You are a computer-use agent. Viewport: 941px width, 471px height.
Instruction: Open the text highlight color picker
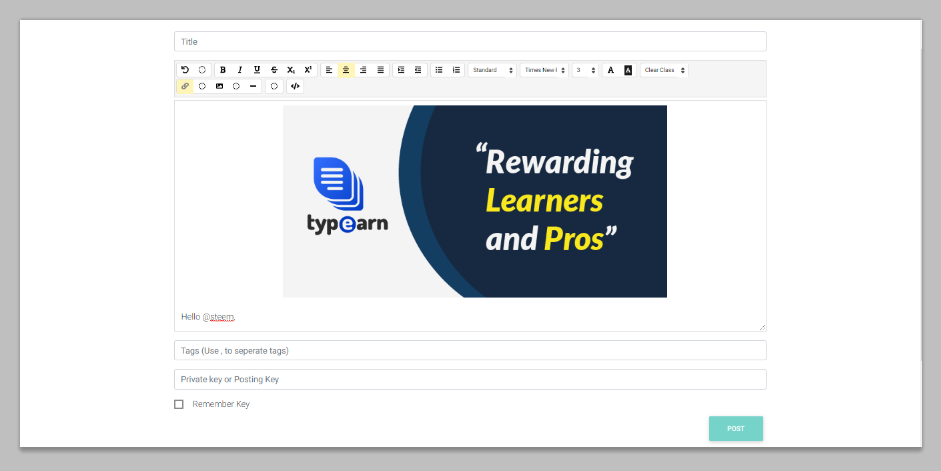(x=628, y=70)
